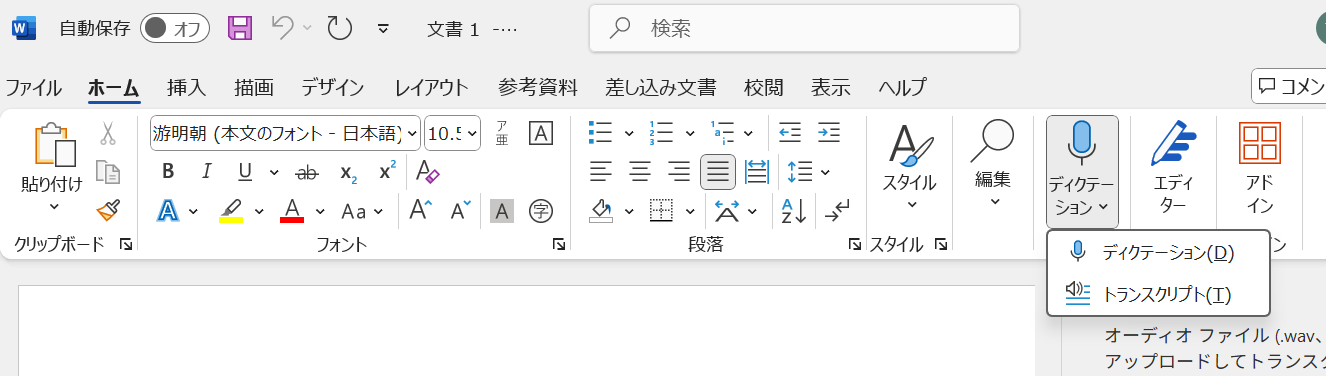Expand the 貼り付け options arrow
The height and width of the screenshot is (376, 1326).
[x=54, y=207]
